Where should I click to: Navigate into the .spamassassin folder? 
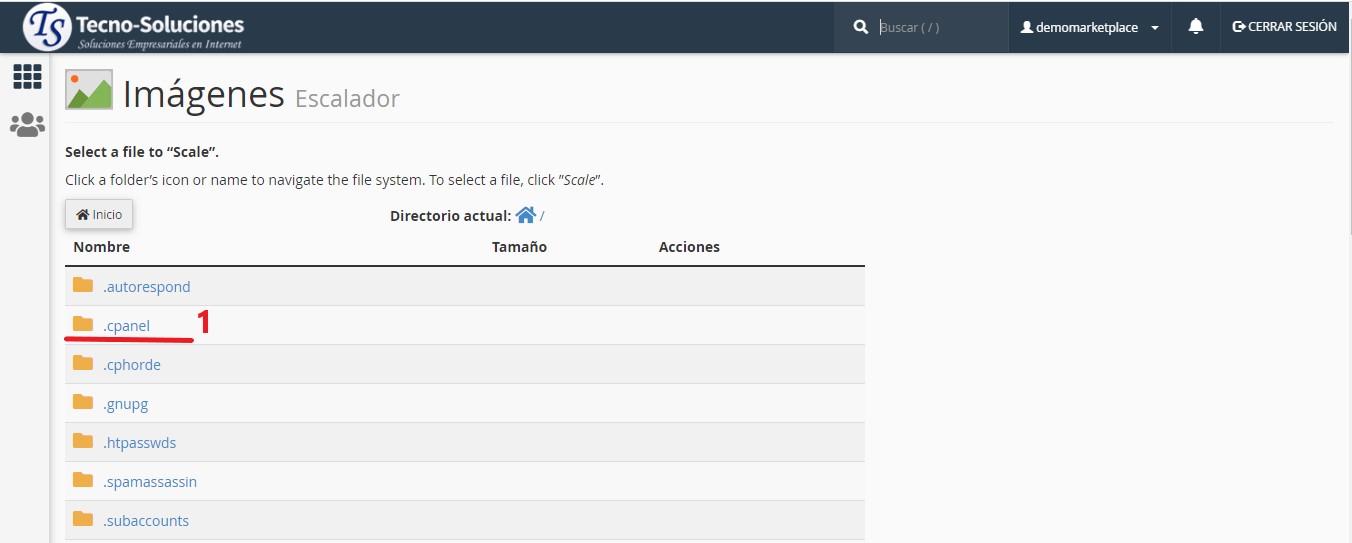point(149,482)
